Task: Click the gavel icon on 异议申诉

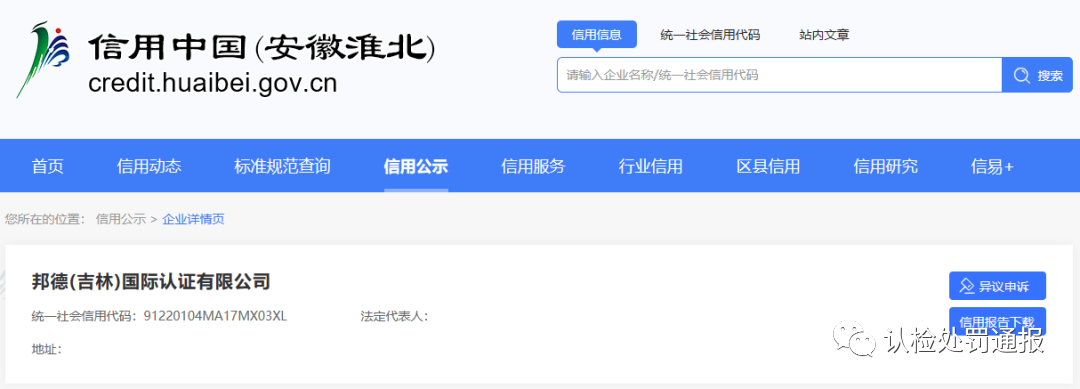Action: click(967, 286)
